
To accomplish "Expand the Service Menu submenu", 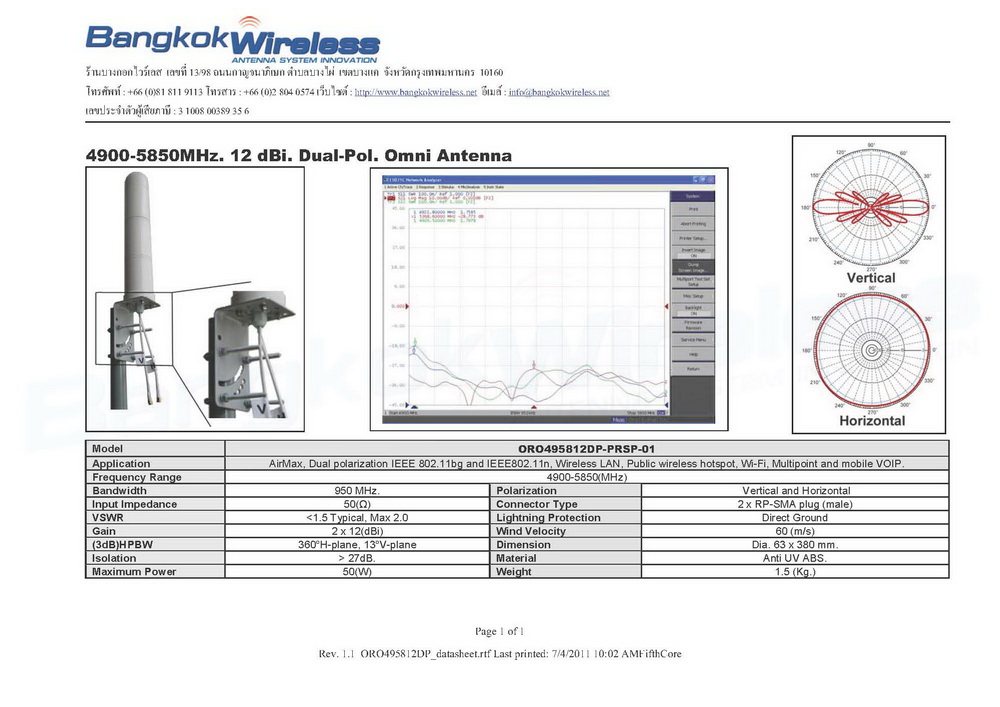I will 692,340.
